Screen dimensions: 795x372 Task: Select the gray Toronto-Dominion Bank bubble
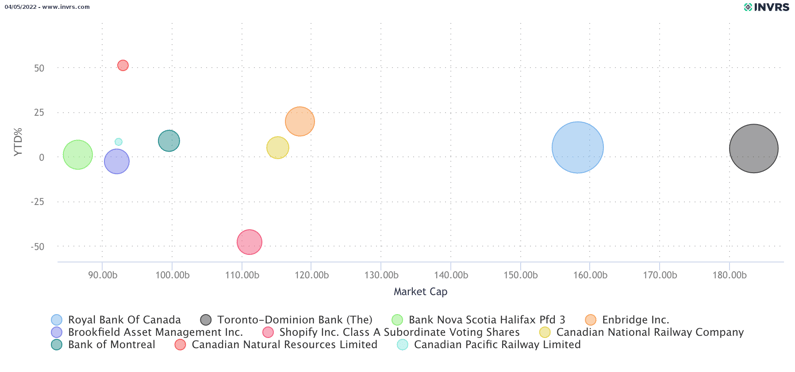753,148
